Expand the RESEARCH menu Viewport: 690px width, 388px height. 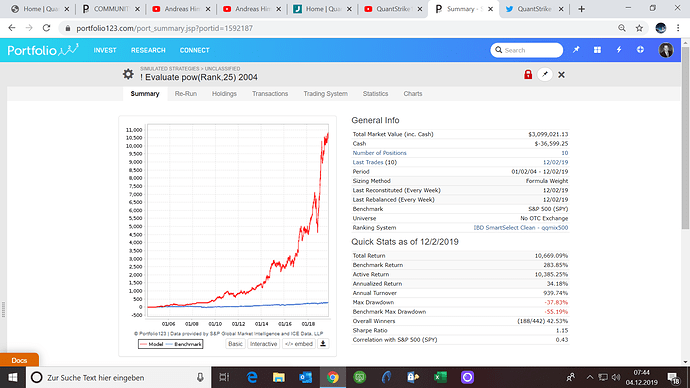click(148, 50)
